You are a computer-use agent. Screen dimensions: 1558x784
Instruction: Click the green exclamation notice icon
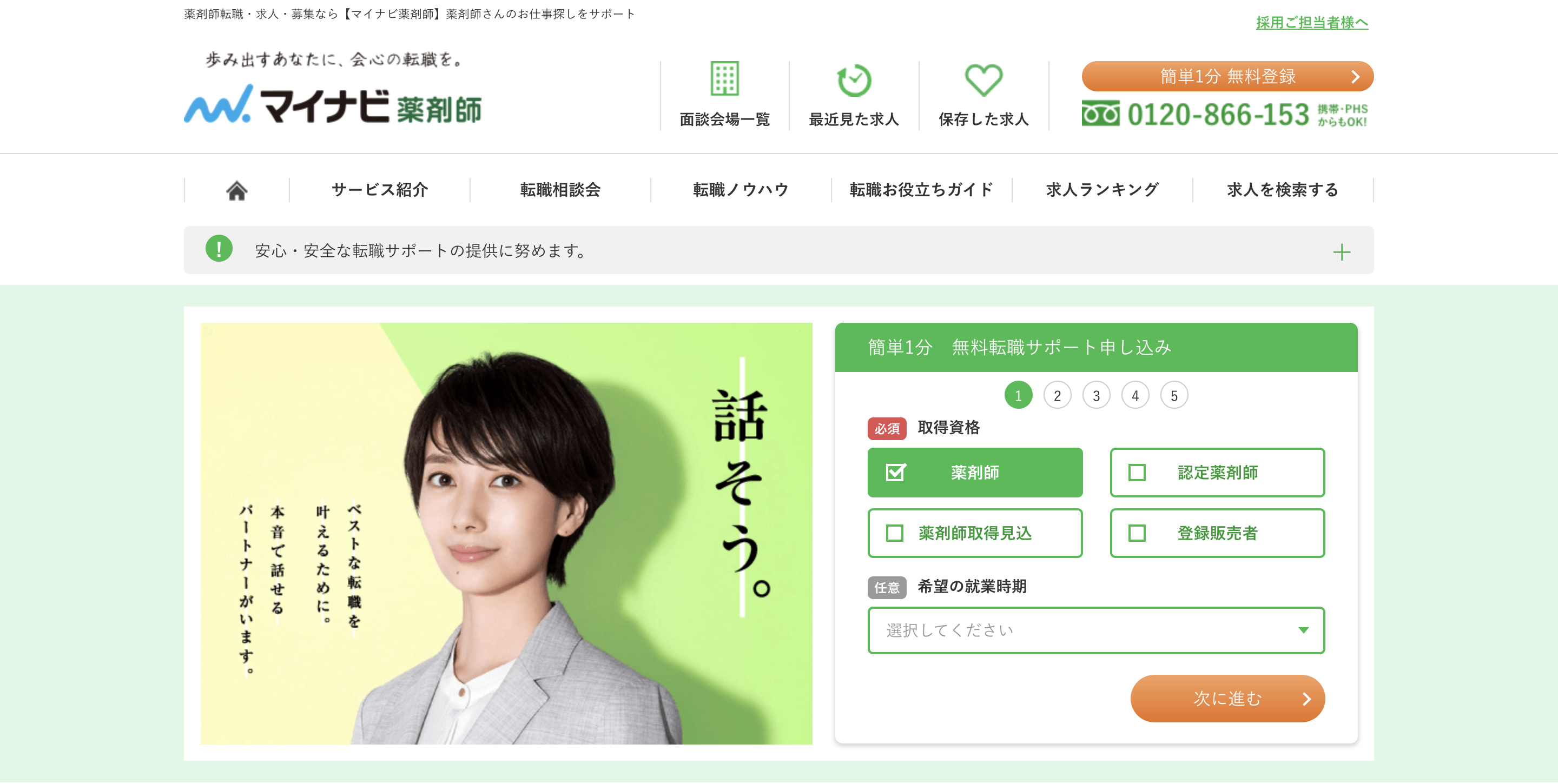219,248
